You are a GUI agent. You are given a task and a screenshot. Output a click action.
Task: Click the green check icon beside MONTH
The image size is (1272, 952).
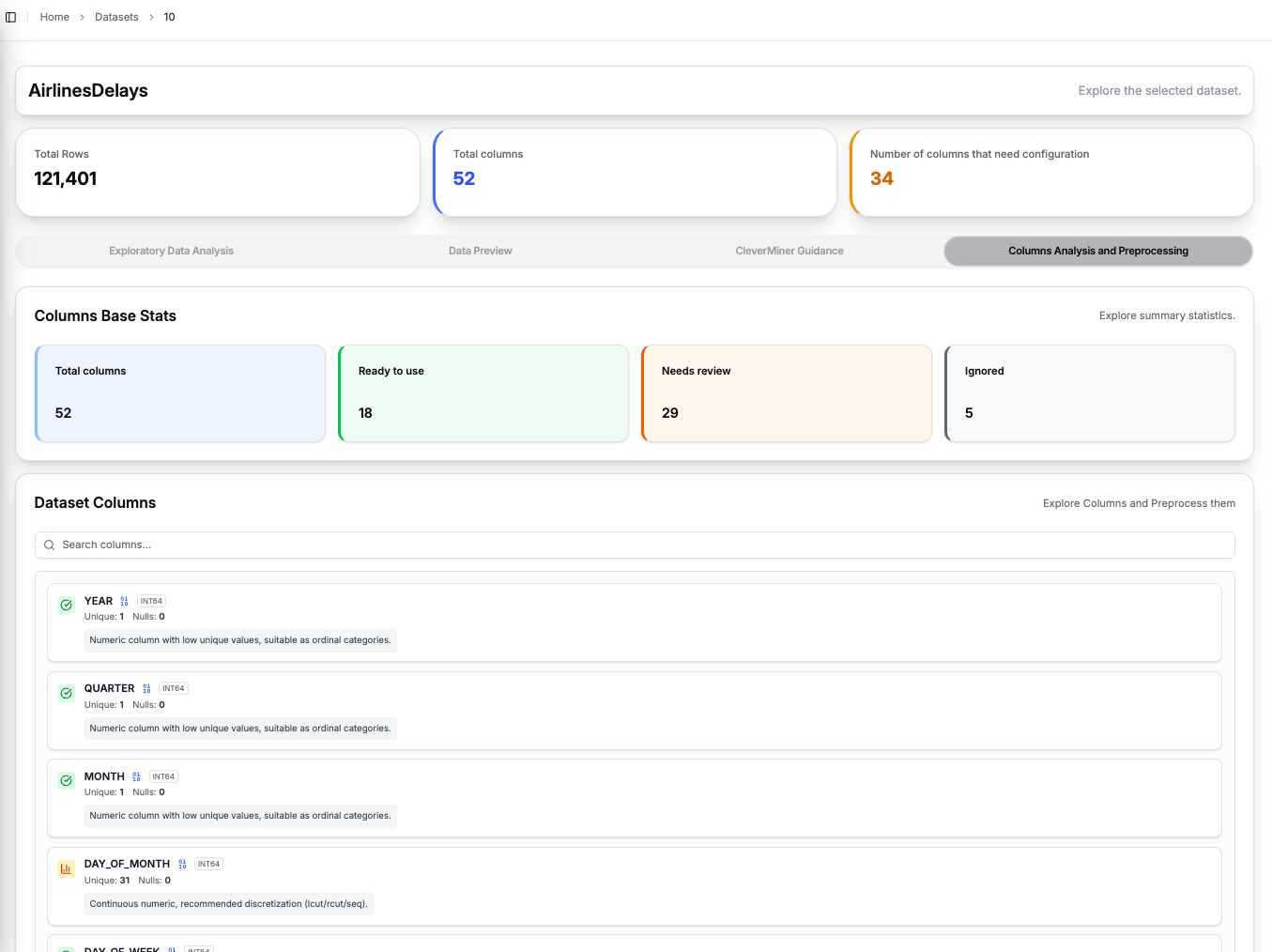coord(66,780)
